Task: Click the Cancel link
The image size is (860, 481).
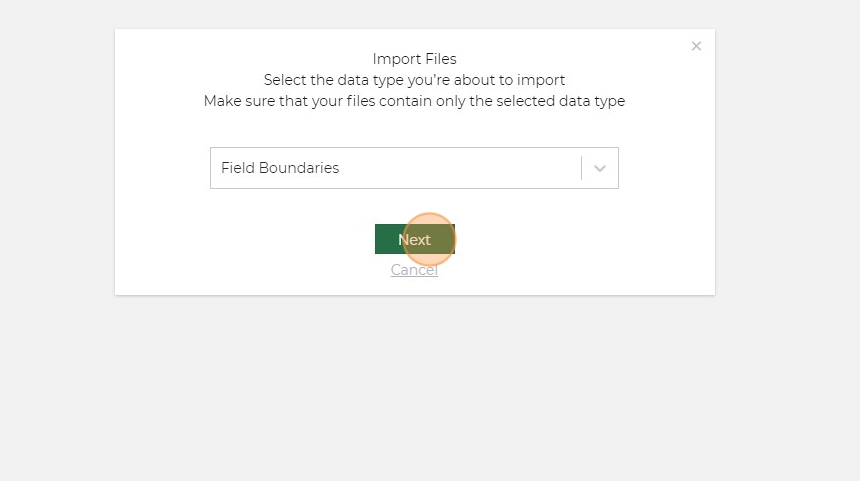Action: (x=414, y=270)
